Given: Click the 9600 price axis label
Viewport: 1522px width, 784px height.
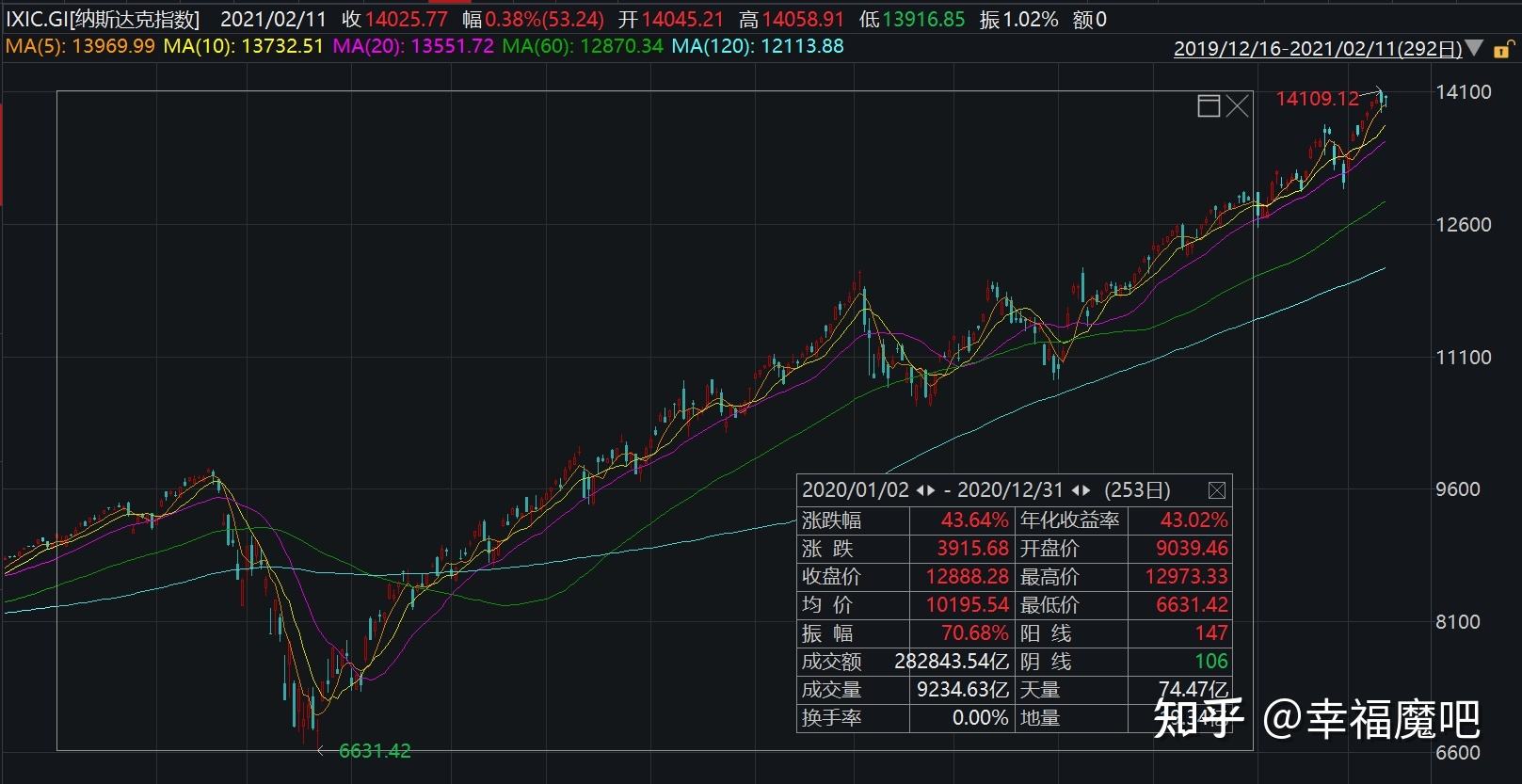Looking at the screenshot, I should click(1458, 489).
